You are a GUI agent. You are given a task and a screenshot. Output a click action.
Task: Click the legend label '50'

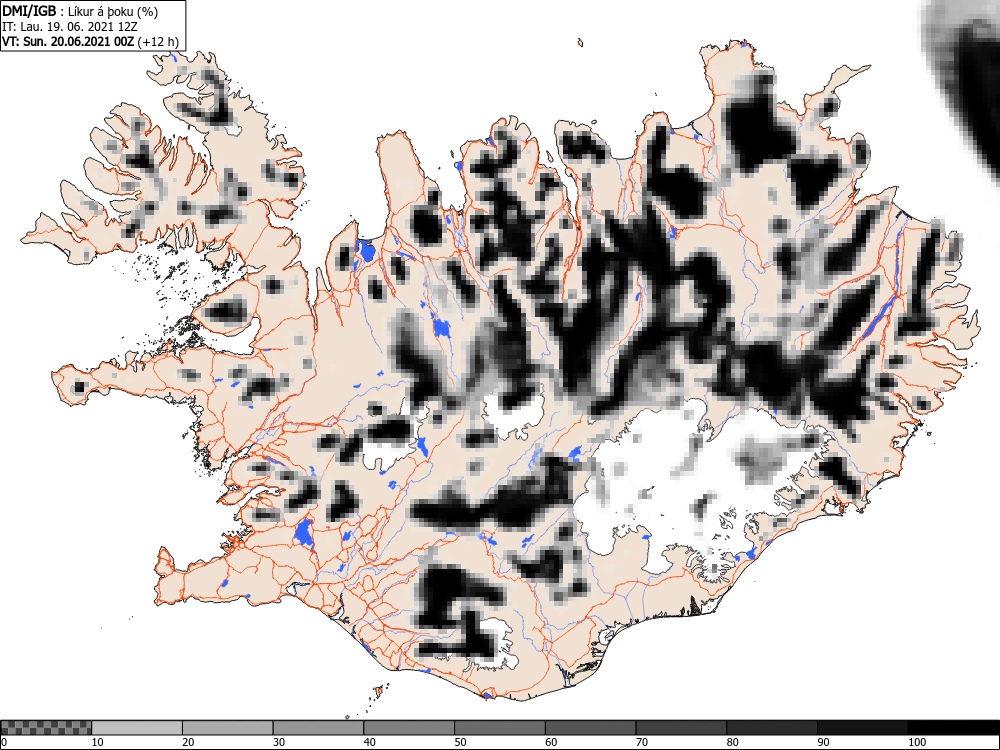click(x=460, y=742)
